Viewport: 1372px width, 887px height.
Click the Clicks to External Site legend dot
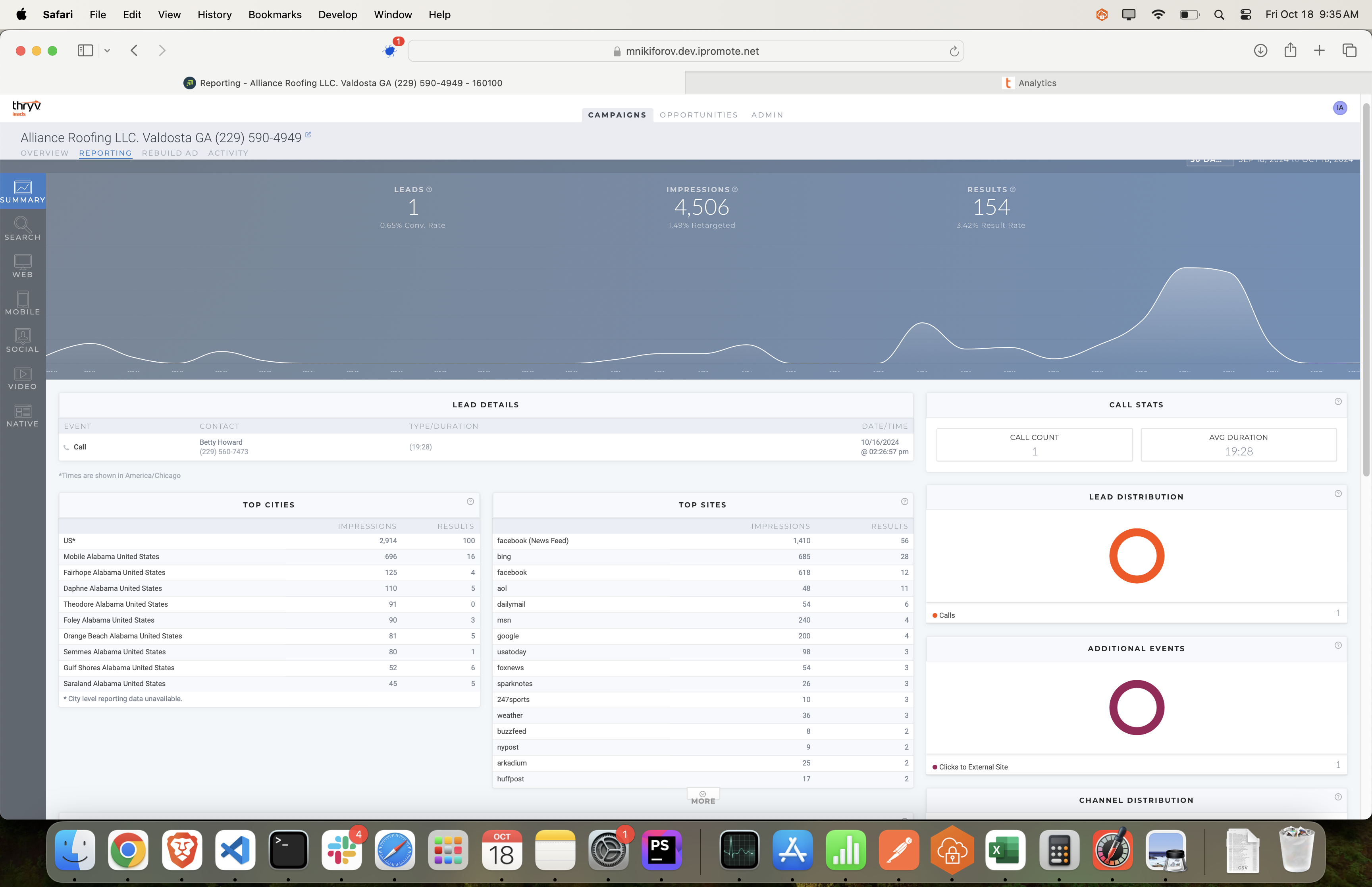[x=935, y=767]
